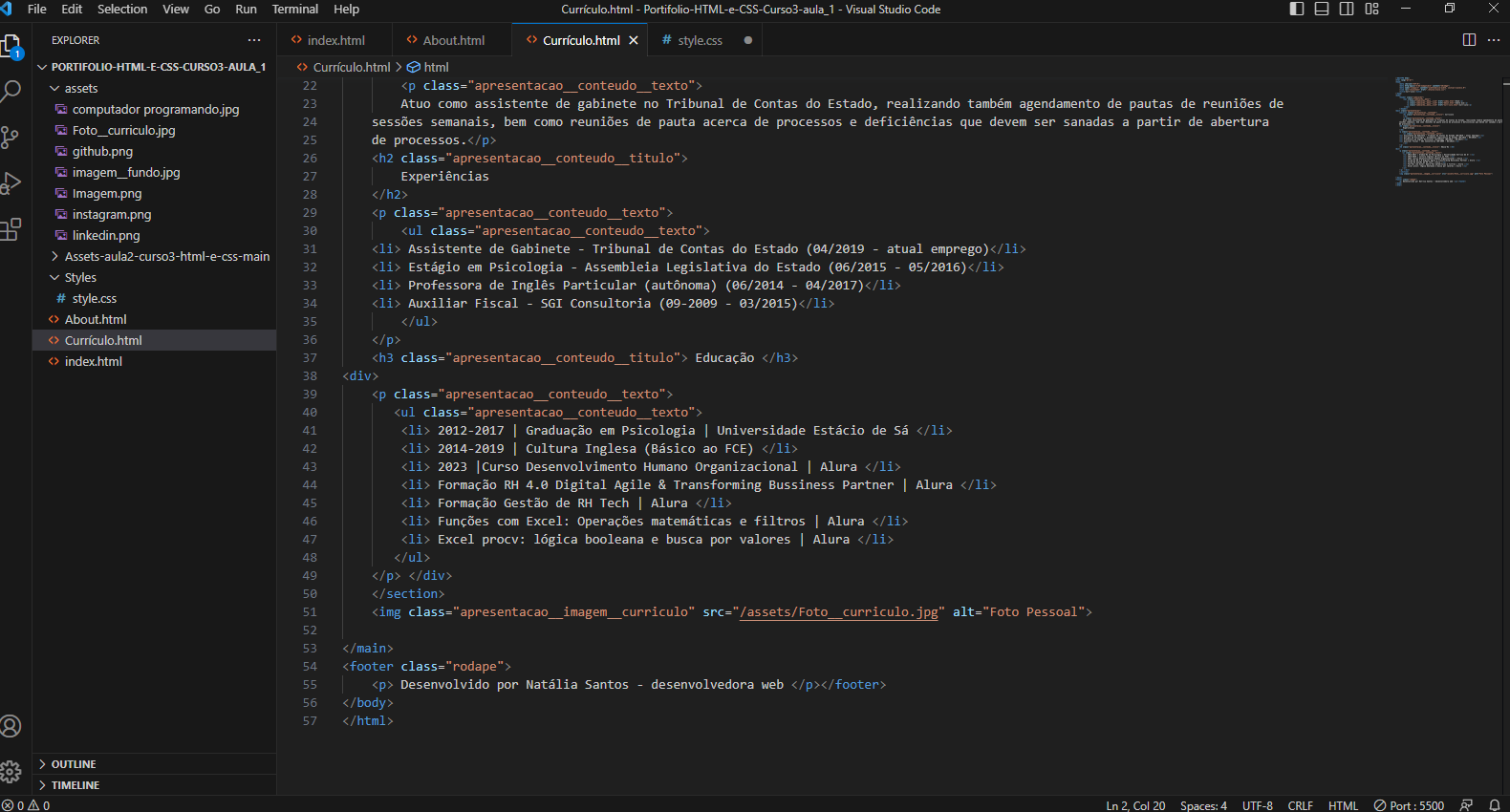Open Foto_curriculo.jpg in explorer
The height and width of the screenshot is (812, 1510).
tap(154, 130)
